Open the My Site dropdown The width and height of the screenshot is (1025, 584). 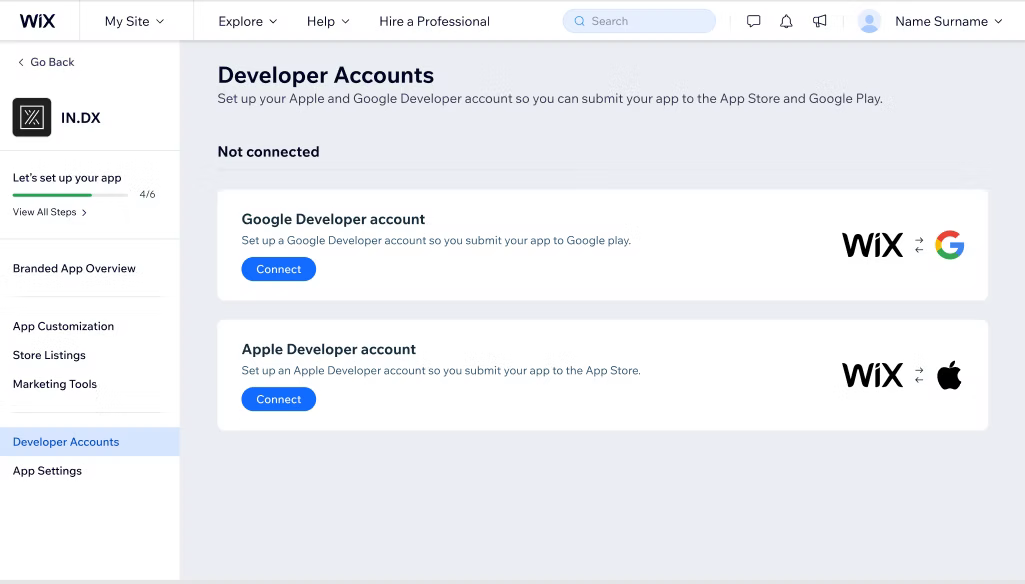point(134,21)
